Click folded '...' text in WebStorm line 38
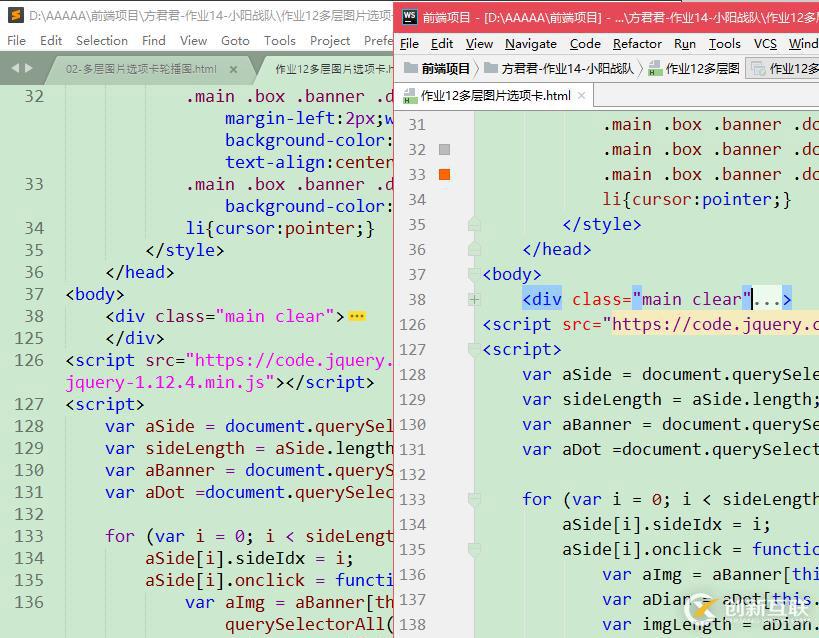The width and height of the screenshot is (819, 638). pos(766,299)
